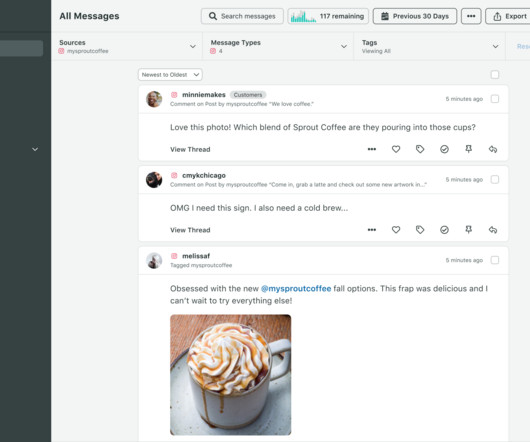The image size is (530, 442).
Task: Export messages with the Export button
Action: 509,16
